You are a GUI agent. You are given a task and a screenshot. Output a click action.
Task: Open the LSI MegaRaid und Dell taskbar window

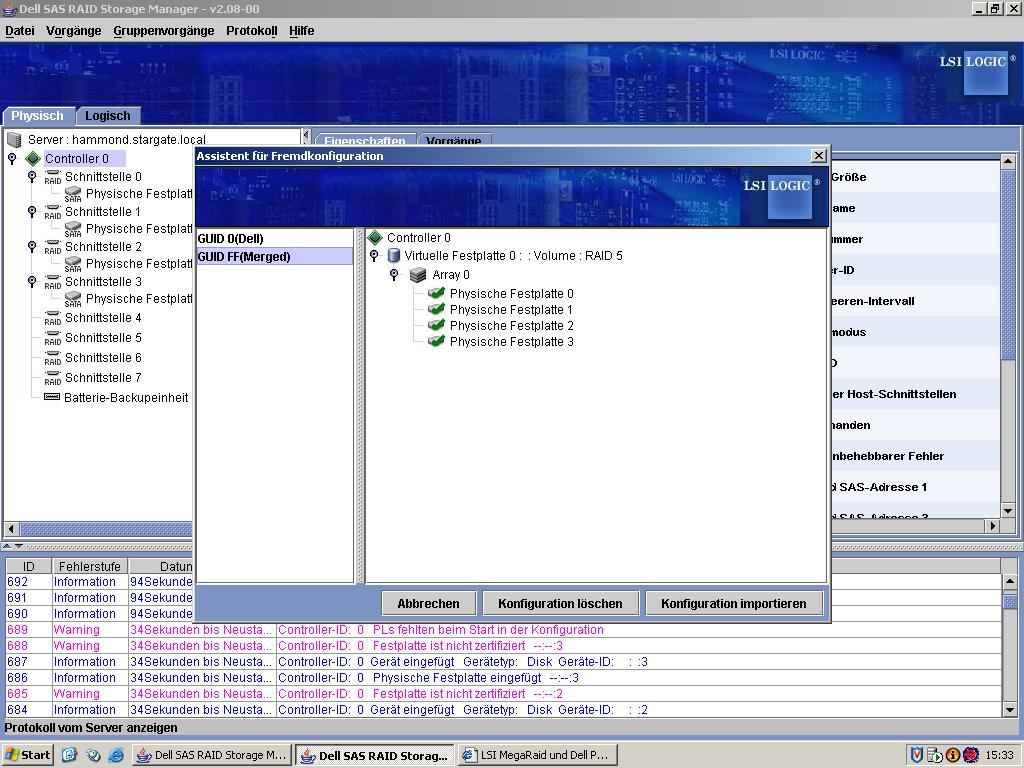click(x=537, y=755)
